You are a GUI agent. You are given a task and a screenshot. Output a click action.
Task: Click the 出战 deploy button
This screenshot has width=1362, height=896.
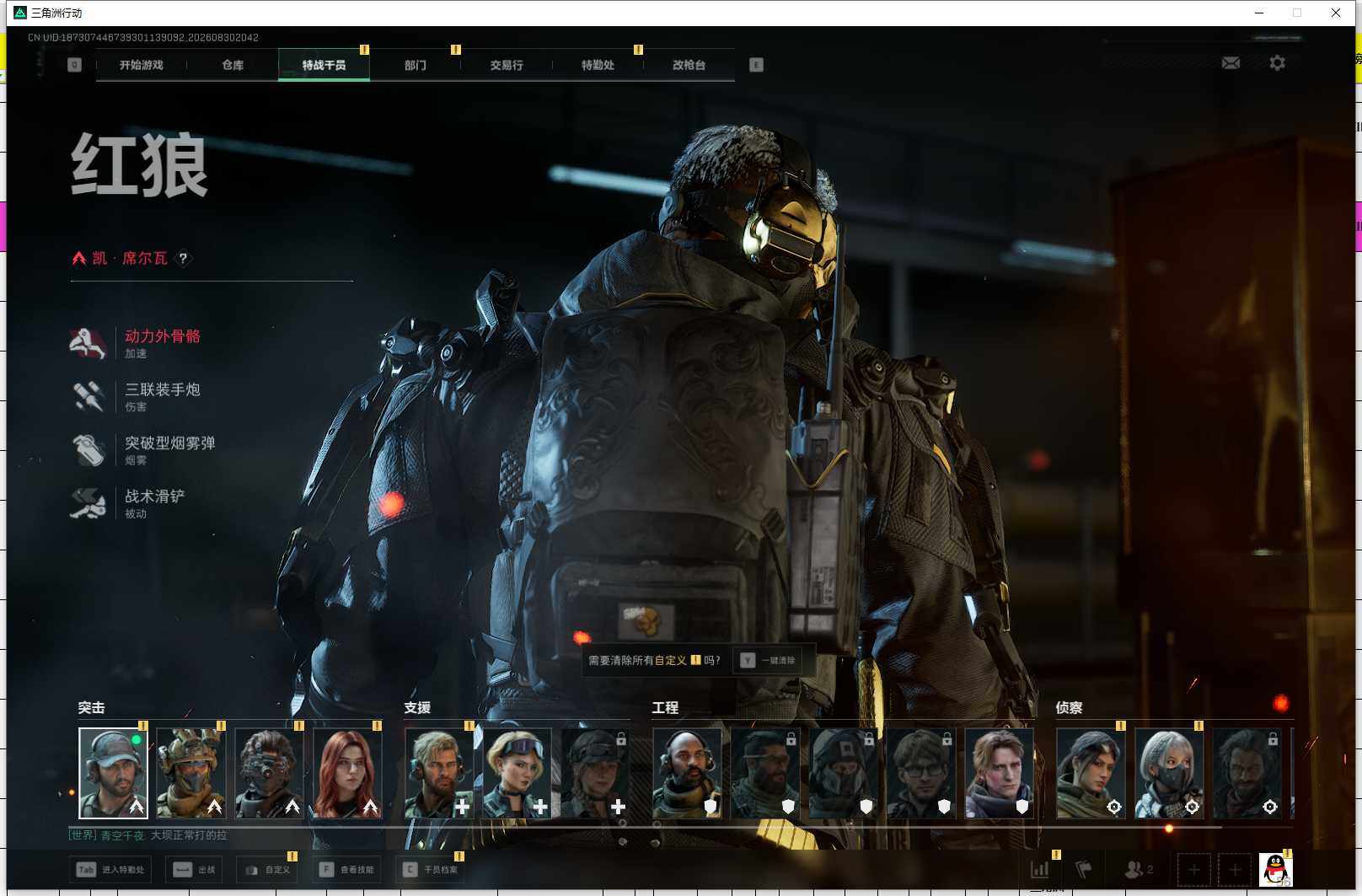[x=194, y=869]
